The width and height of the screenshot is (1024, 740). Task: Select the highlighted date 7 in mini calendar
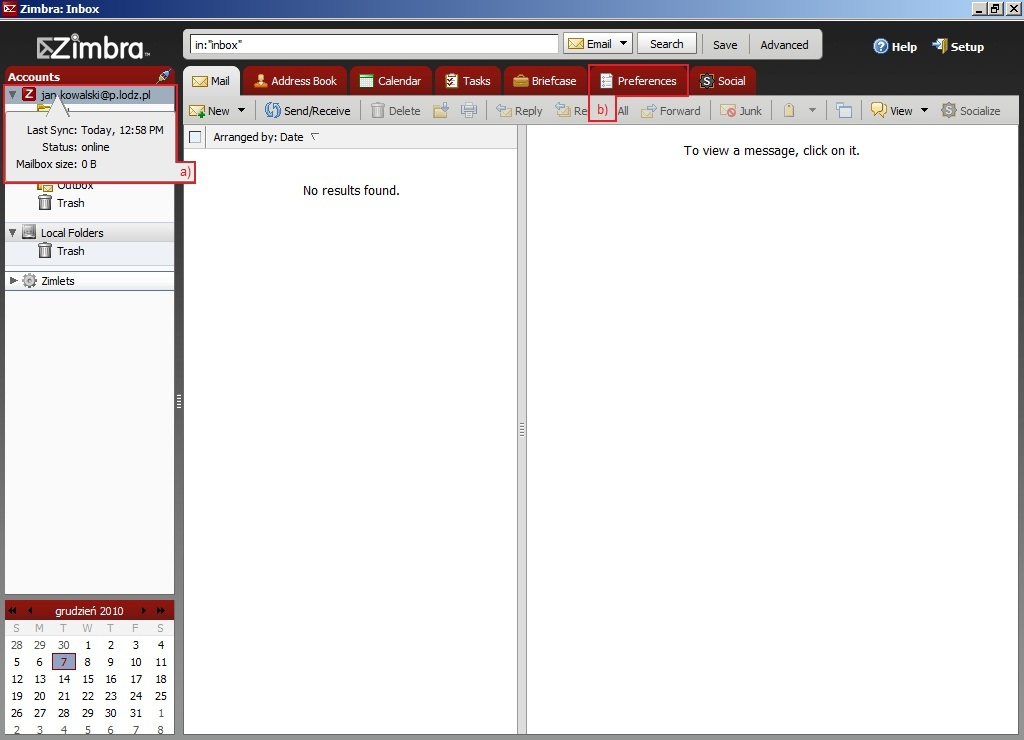point(63,662)
